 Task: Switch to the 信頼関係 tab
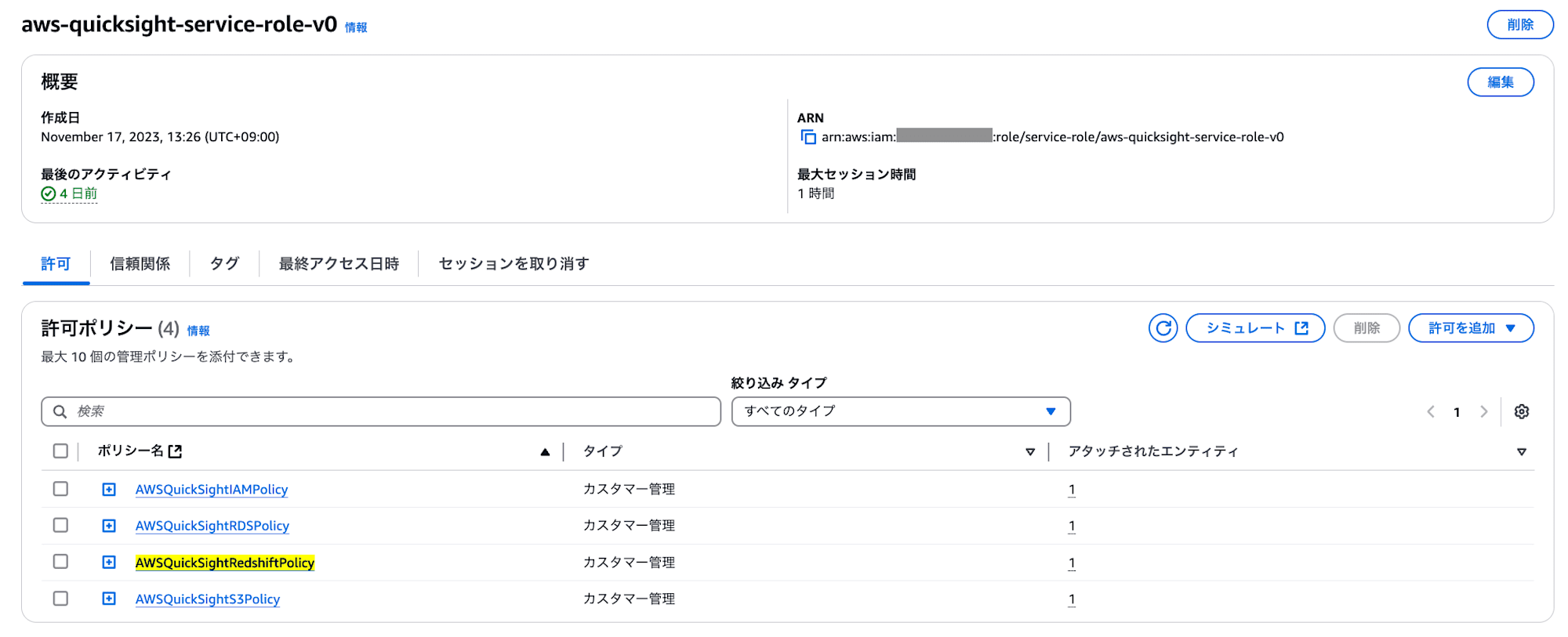coord(140,264)
